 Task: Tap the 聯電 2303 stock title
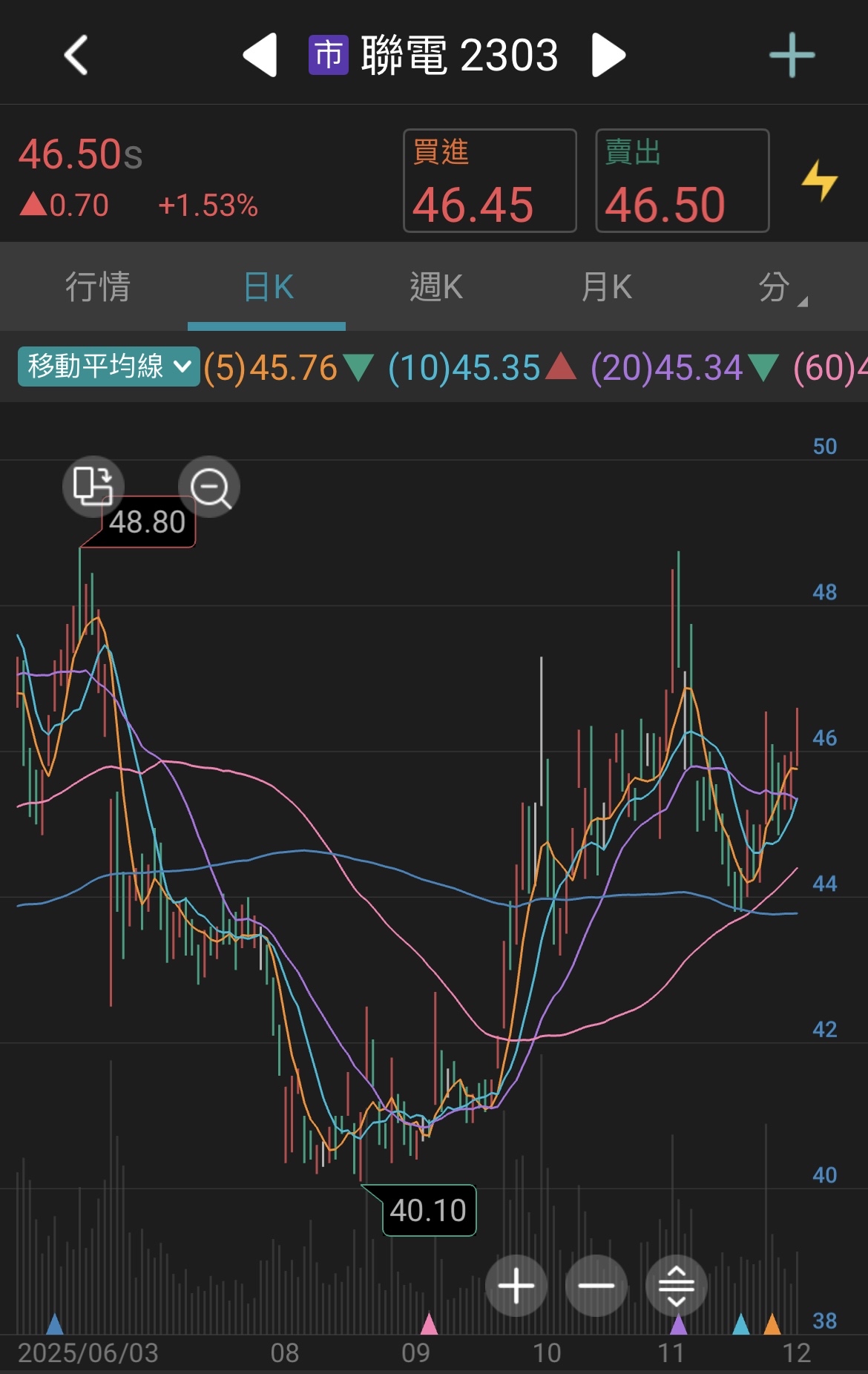(459, 55)
